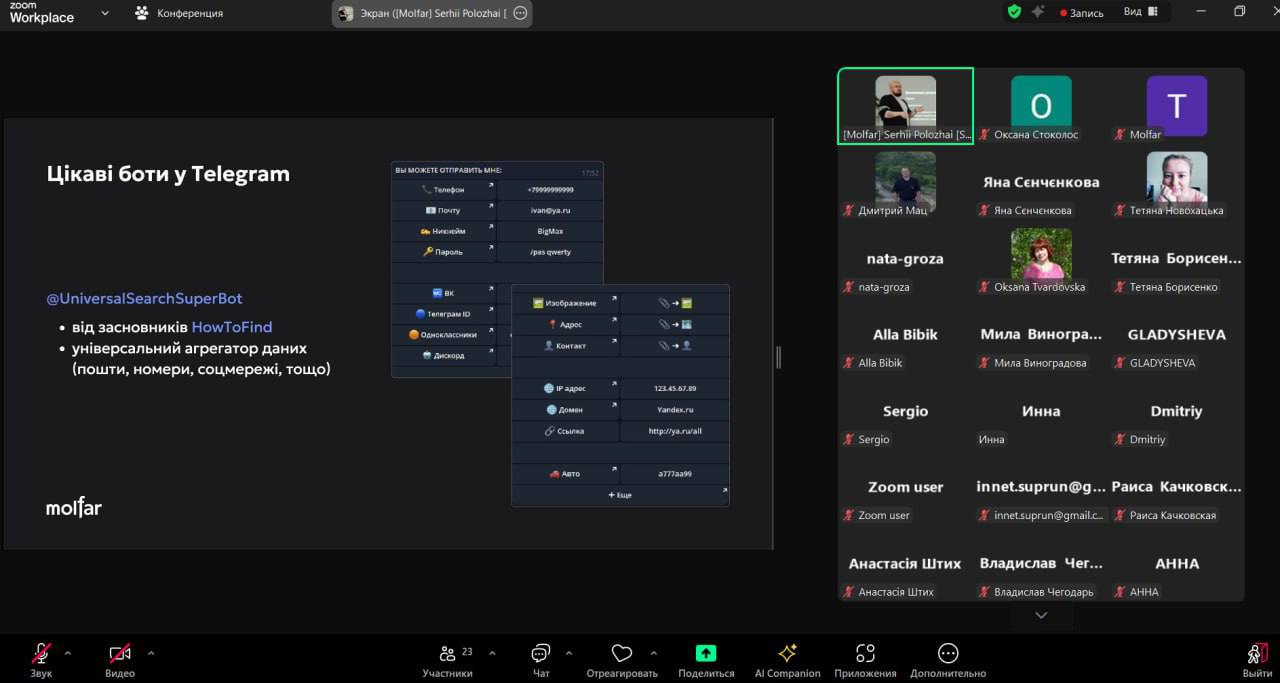The height and width of the screenshot is (683, 1280).
Task: Open AI Companion from the toolbar
Action: [787, 659]
